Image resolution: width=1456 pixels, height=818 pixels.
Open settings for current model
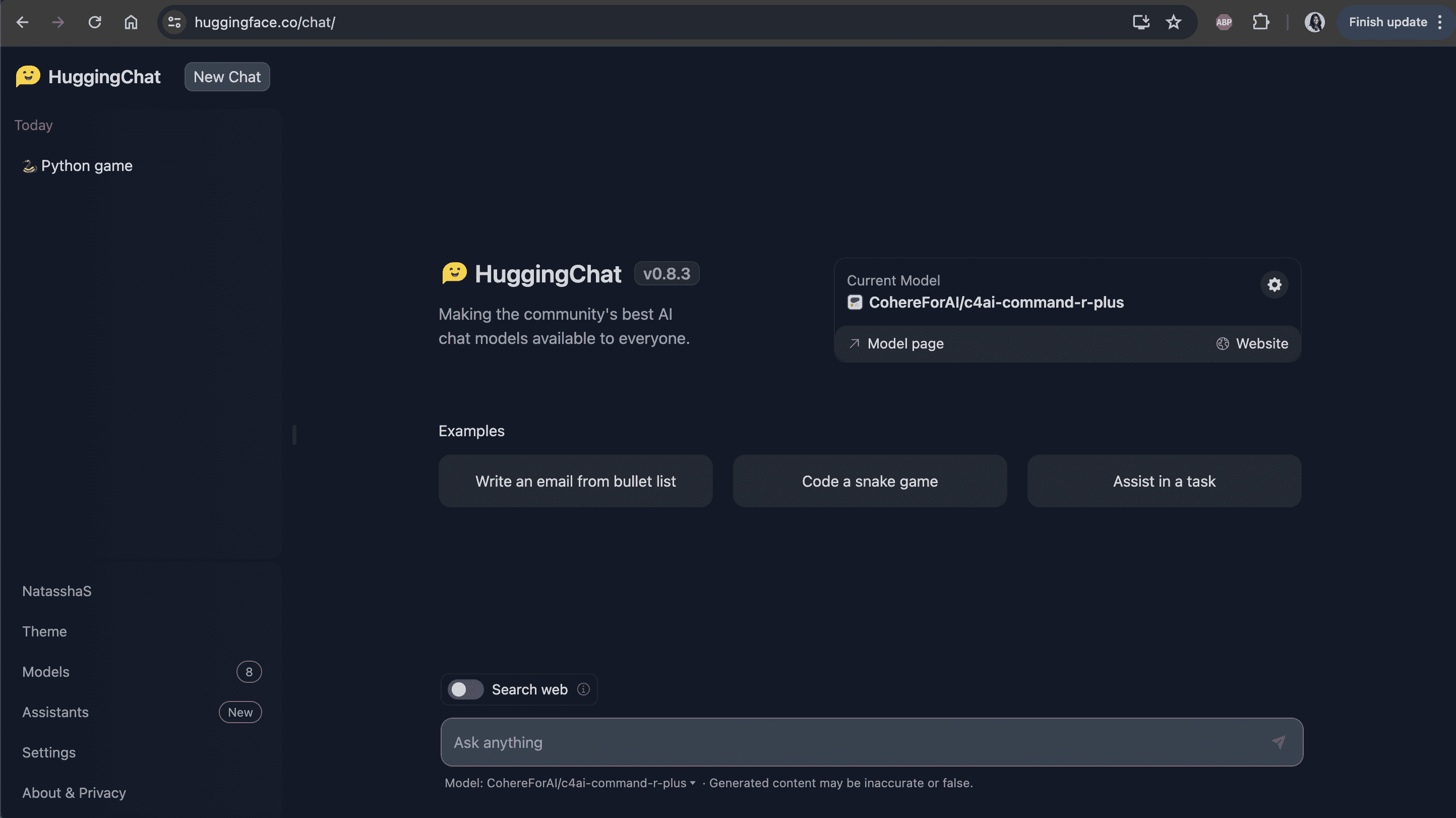click(x=1274, y=284)
